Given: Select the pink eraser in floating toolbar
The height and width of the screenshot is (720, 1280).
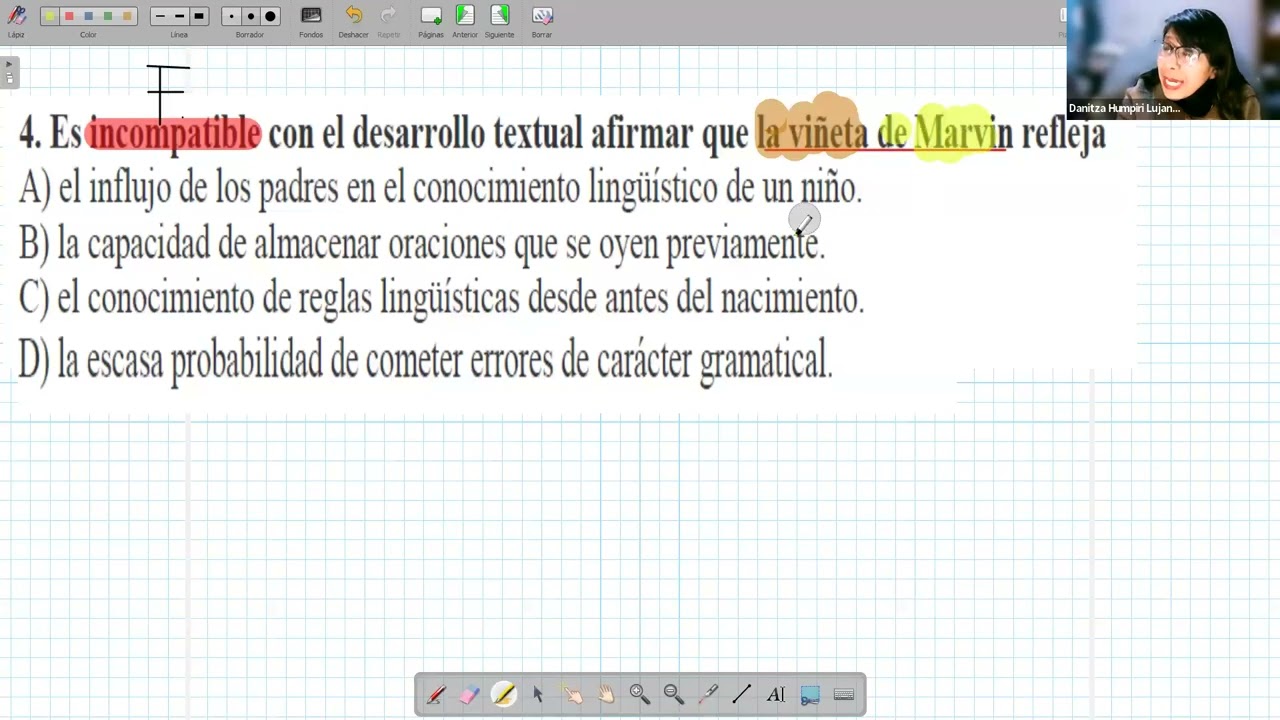Looking at the screenshot, I should coord(469,694).
